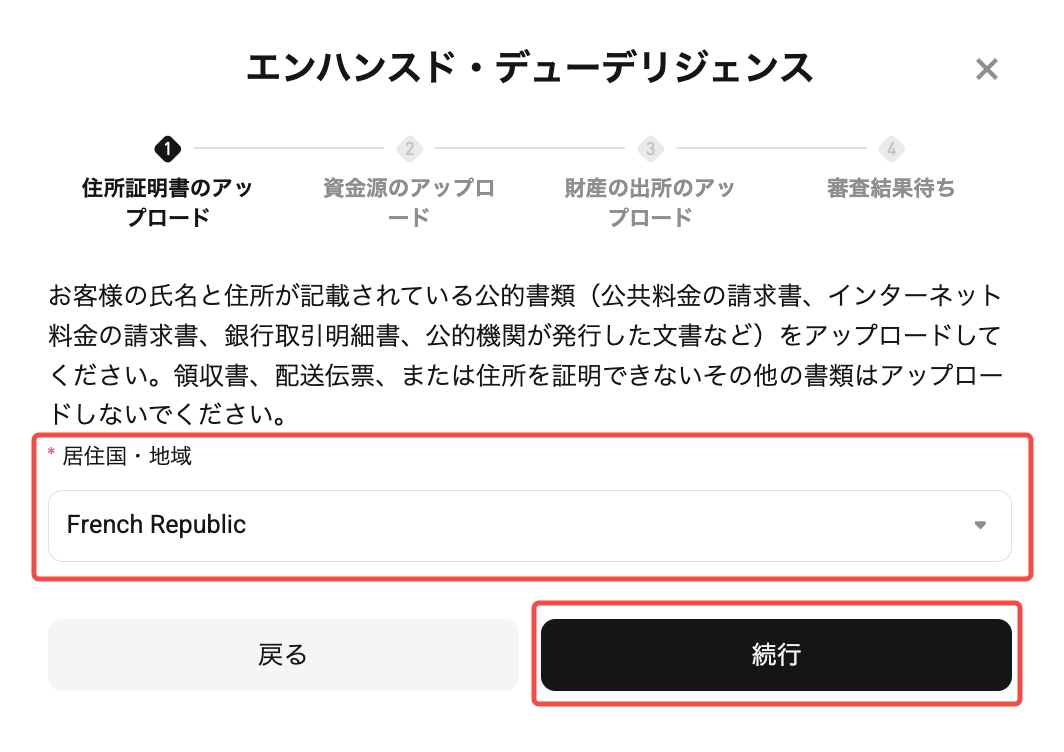
Task: Click the 続行 continue button
Action: (778, 655)
